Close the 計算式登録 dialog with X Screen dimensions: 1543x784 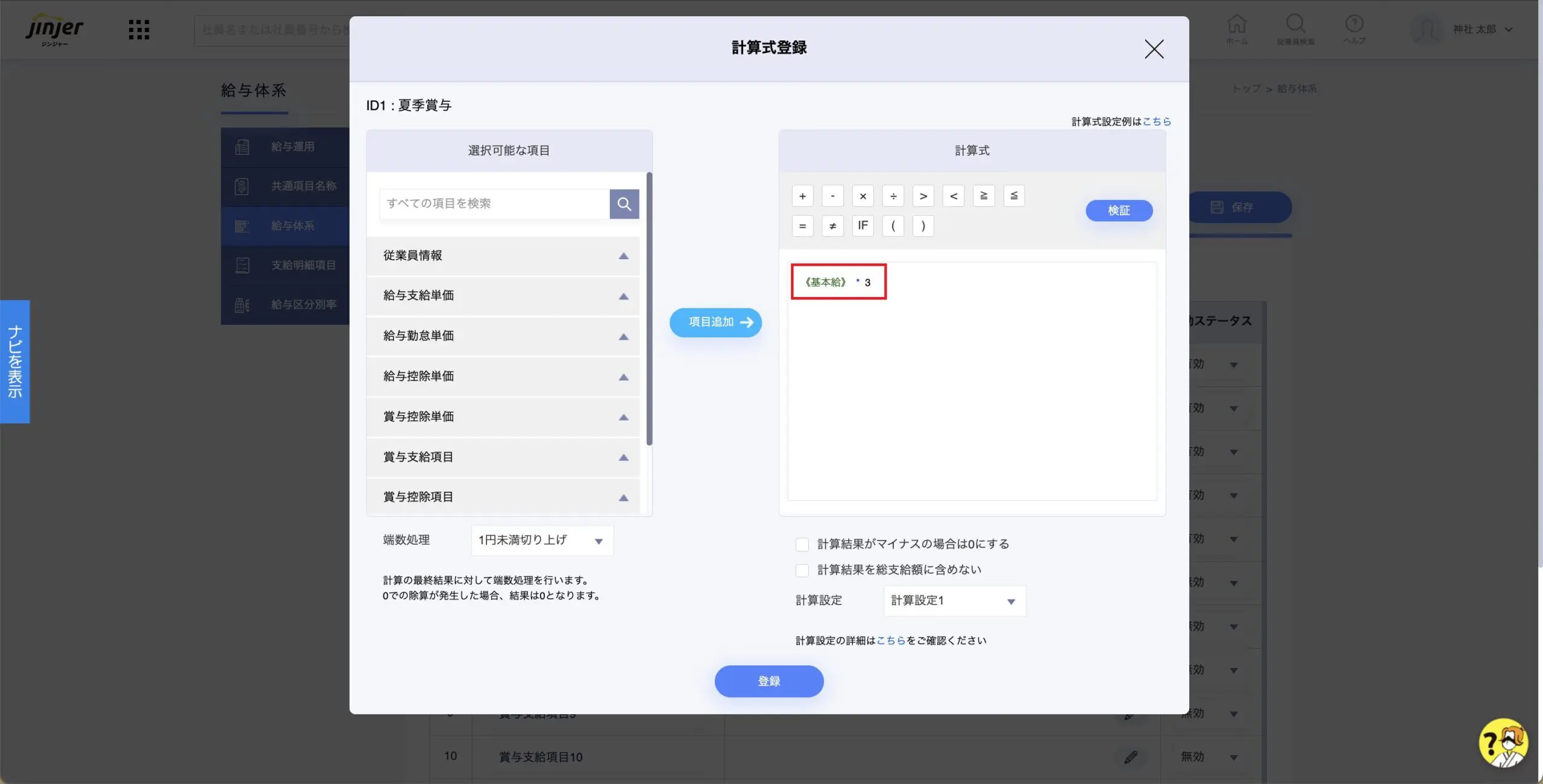[1154, 49]
